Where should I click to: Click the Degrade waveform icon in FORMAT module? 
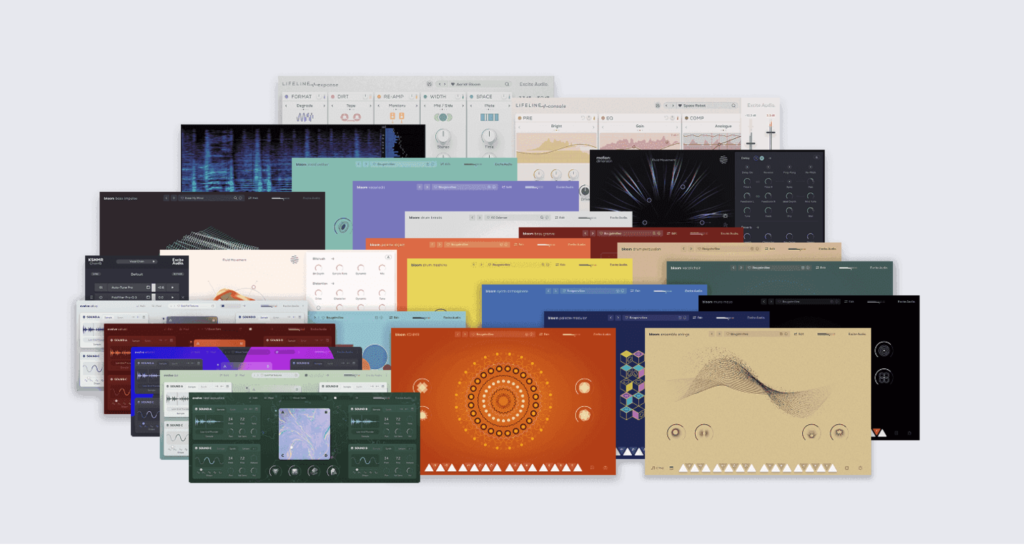[x=305, y=117]
